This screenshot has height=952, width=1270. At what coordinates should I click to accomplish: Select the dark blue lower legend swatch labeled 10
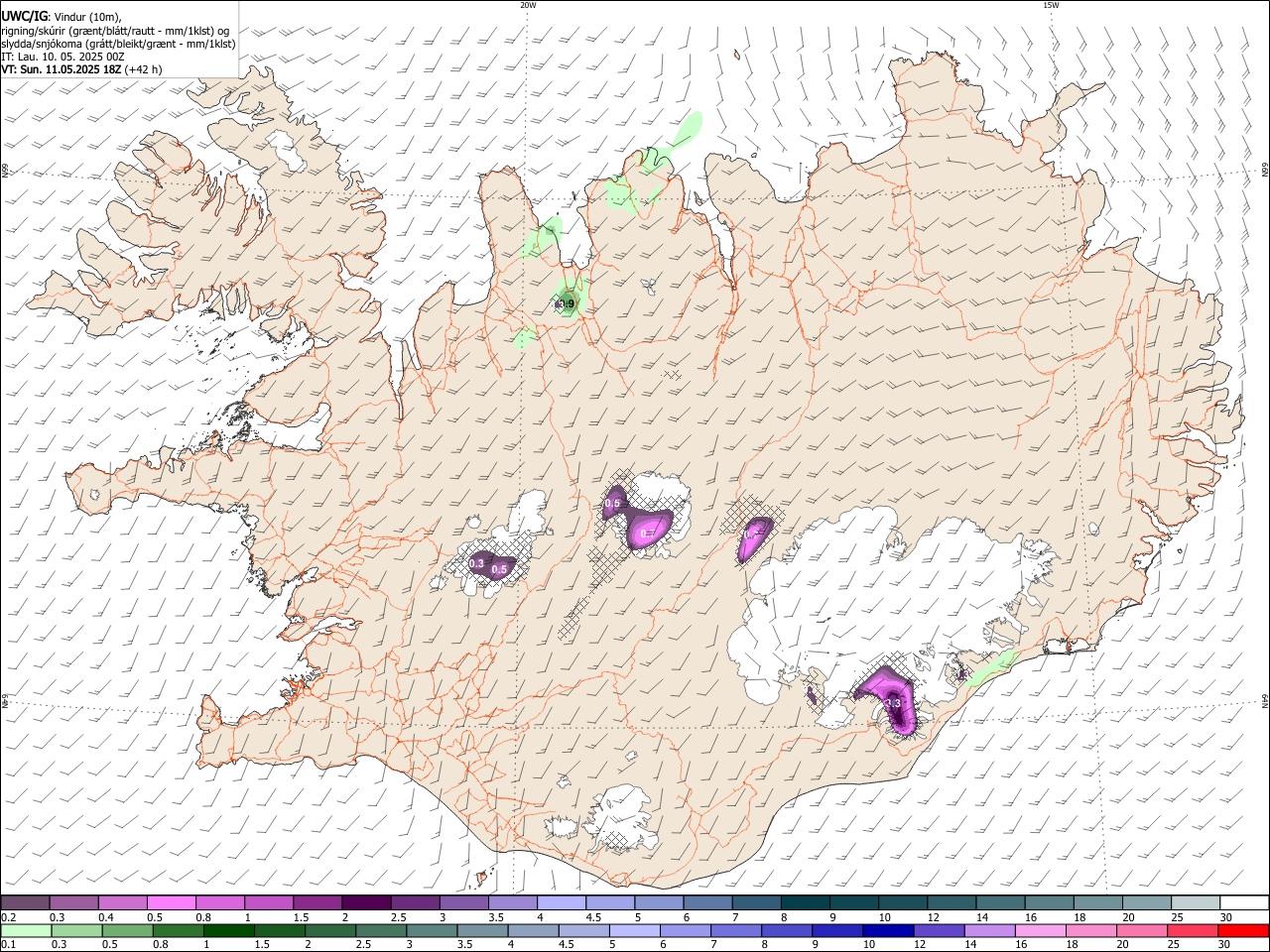(x=887, y=930)
